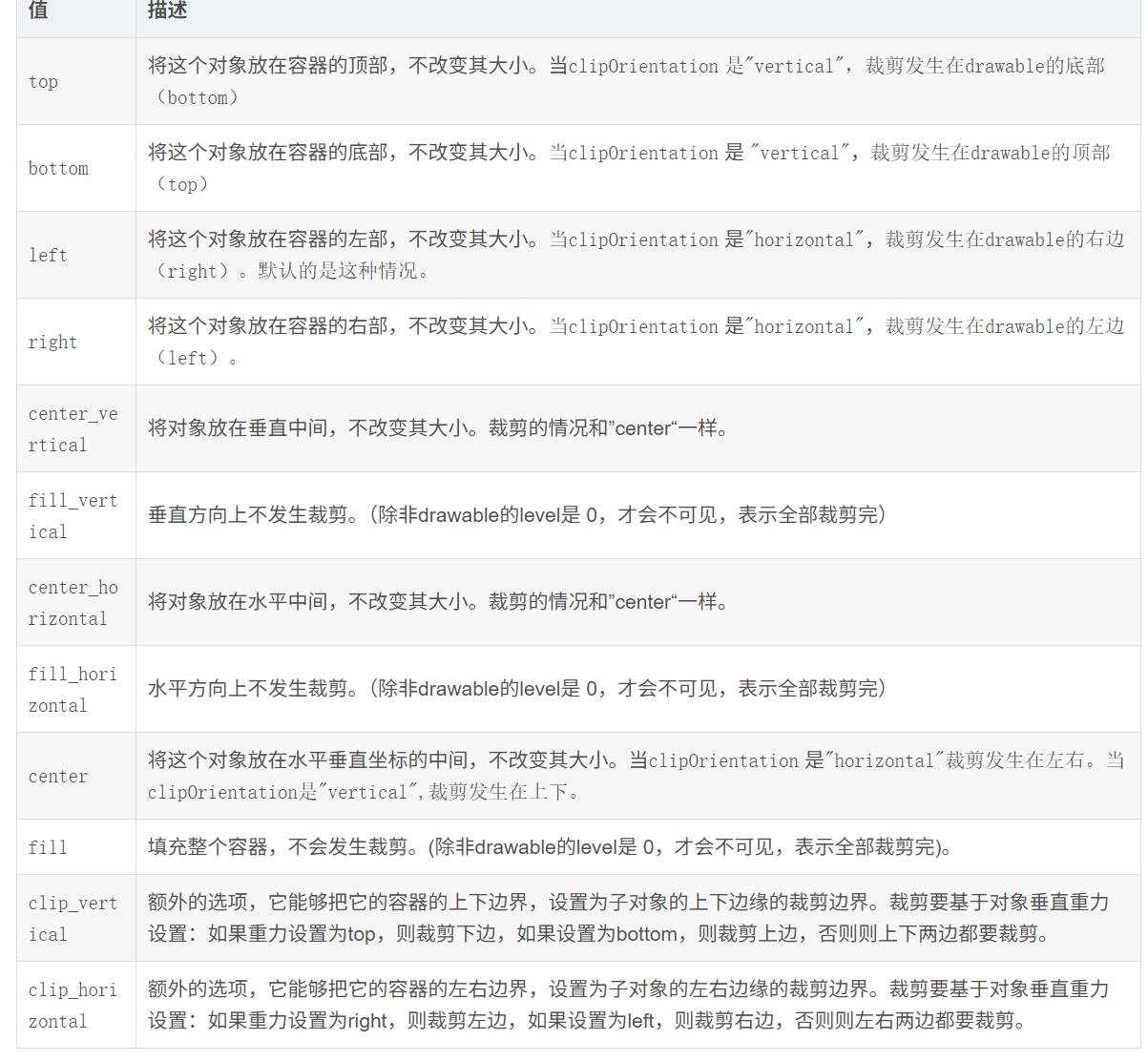This screenshot has width=1148, height=1061.
Task: Select the "clip_horizontal" value cell
Action: coord(73,1006)
